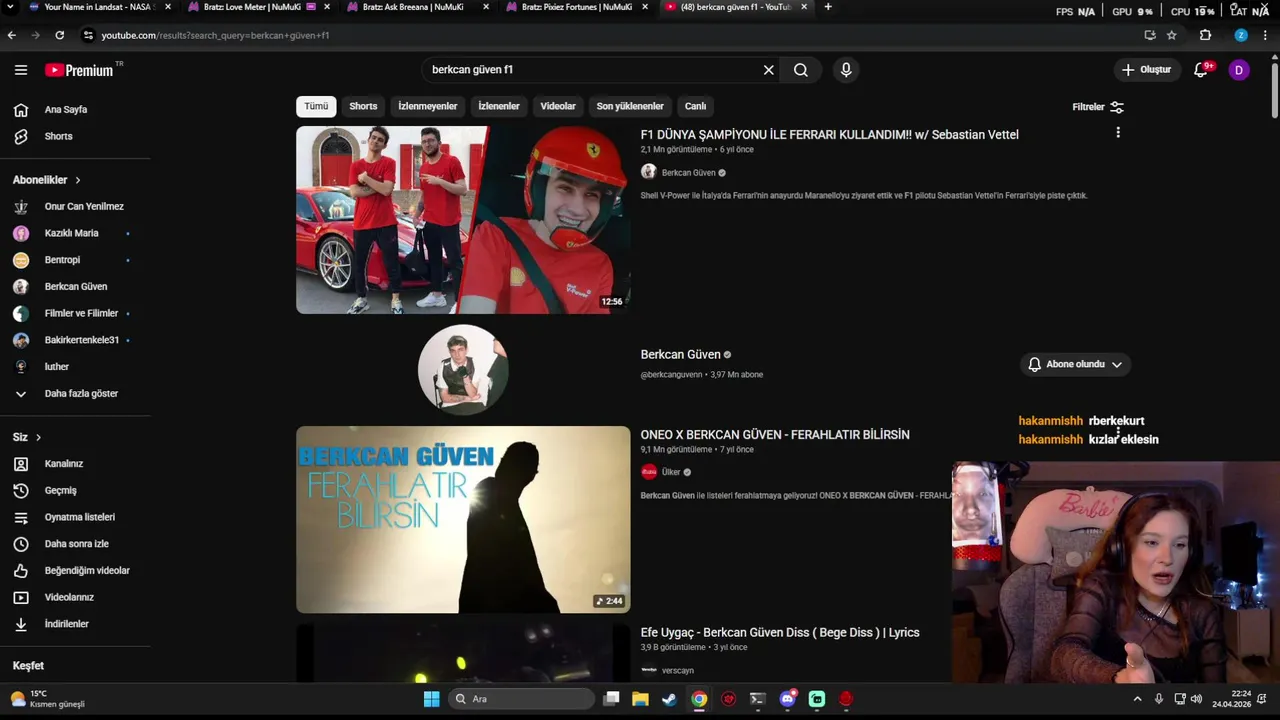
Task: Open the Windows Start menu
Action: pos(431,699)
